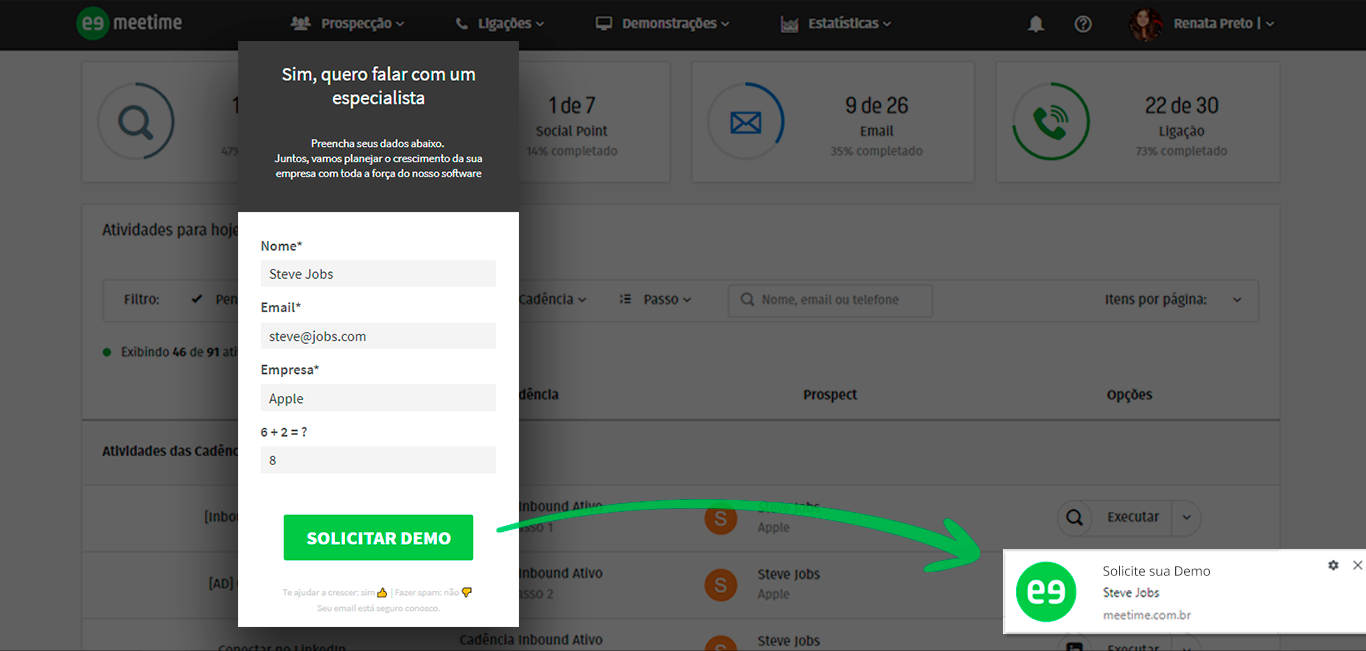The height and width of the screenshot is (651, 1366).
Task: Click Renata Preto's profile avatar
Action: click(x=1146, y=24)
